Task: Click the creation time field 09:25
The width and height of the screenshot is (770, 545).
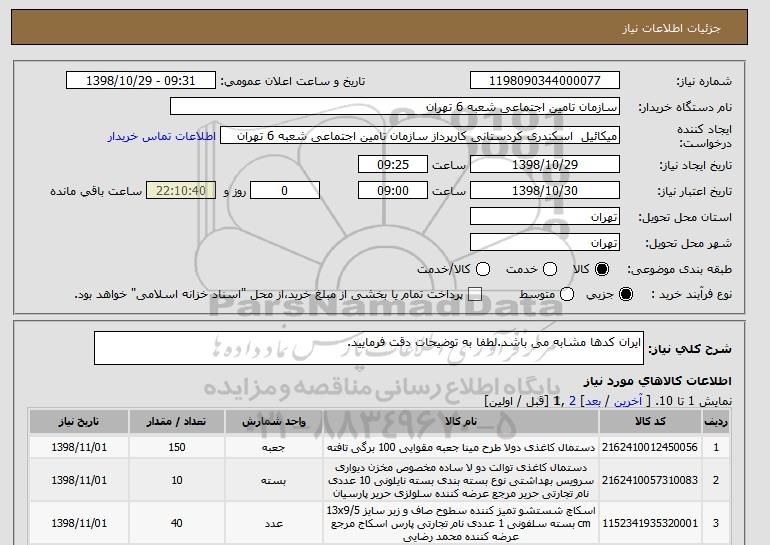Action: point(393,164)
